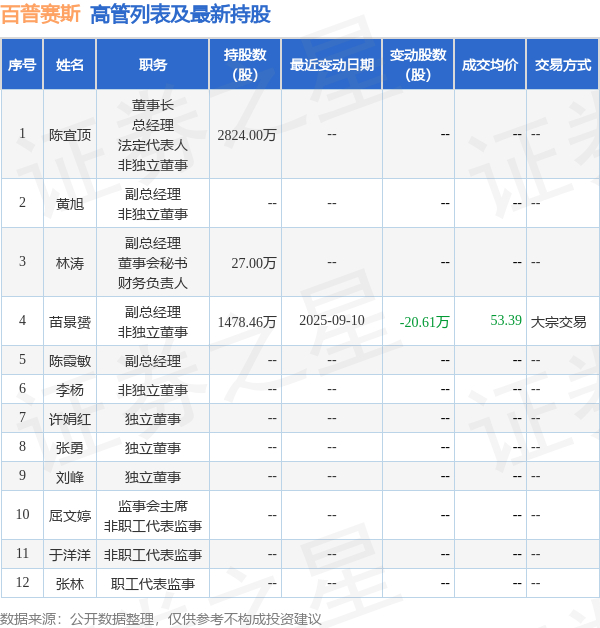Click 副总经理 in 黄旭's roles
This screenshot has width=600, height=628.
tap(153, 194)
